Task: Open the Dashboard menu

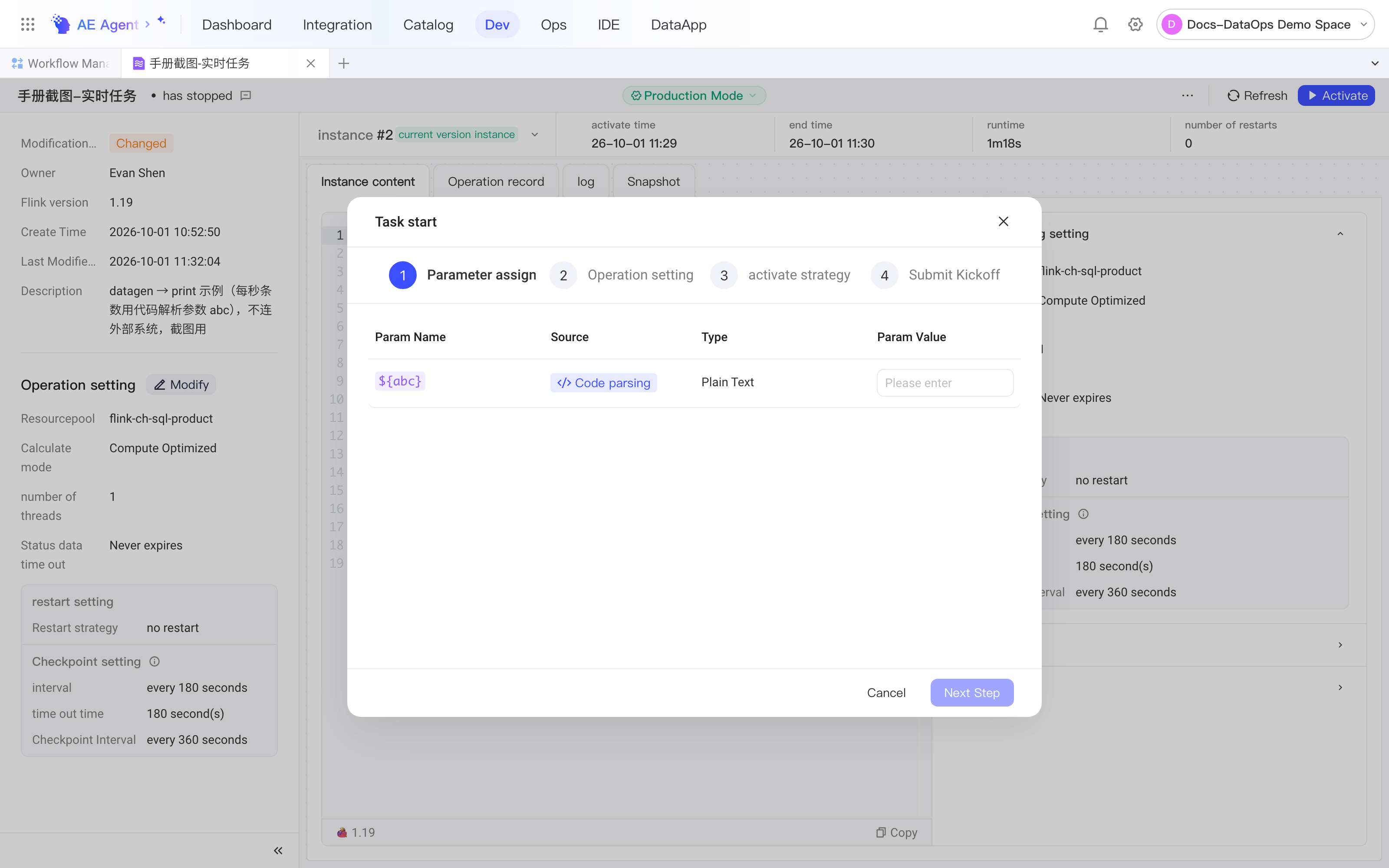Action: coord(237,25)
